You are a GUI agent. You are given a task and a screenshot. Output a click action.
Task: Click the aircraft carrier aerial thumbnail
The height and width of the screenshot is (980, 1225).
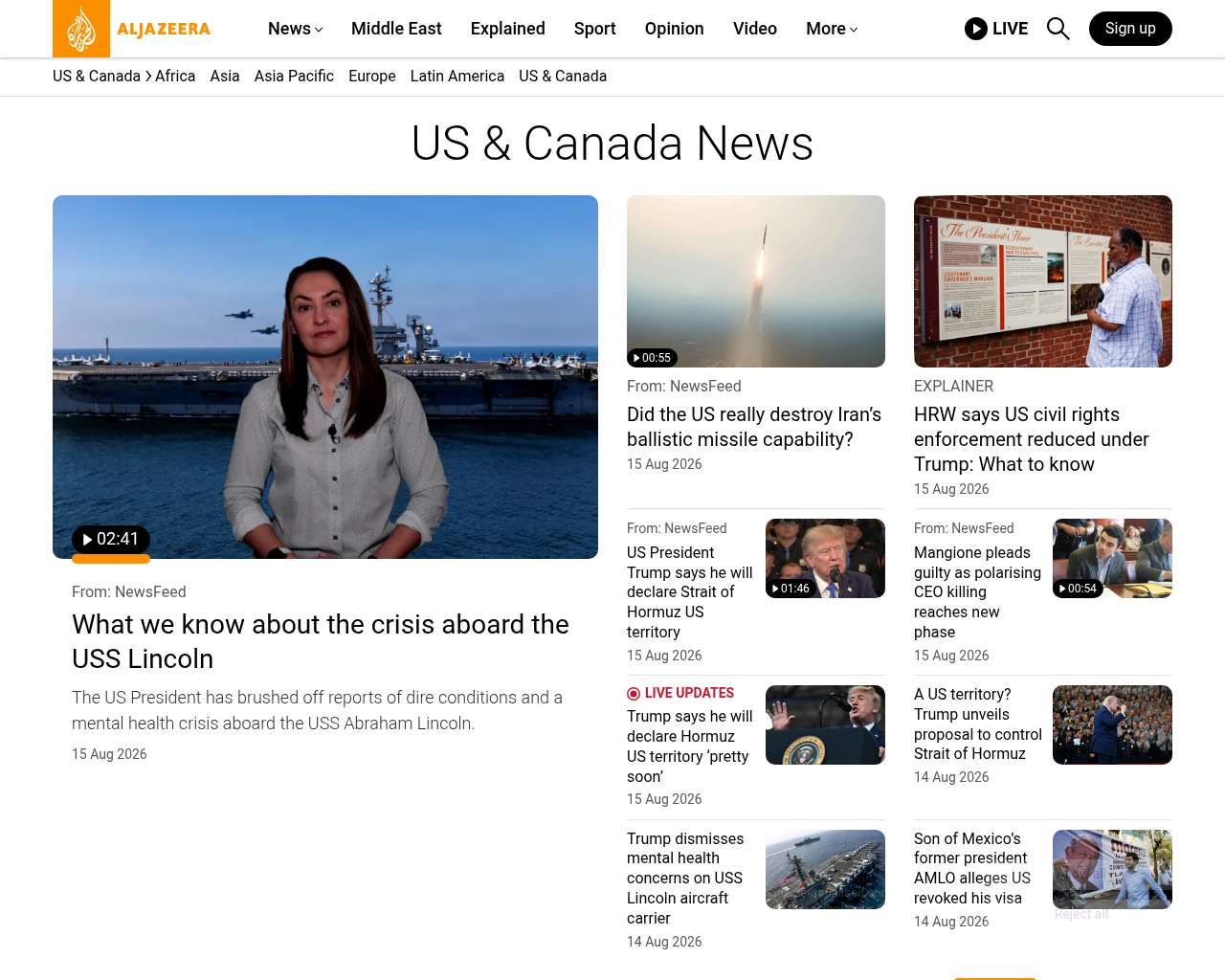[825, 870]
